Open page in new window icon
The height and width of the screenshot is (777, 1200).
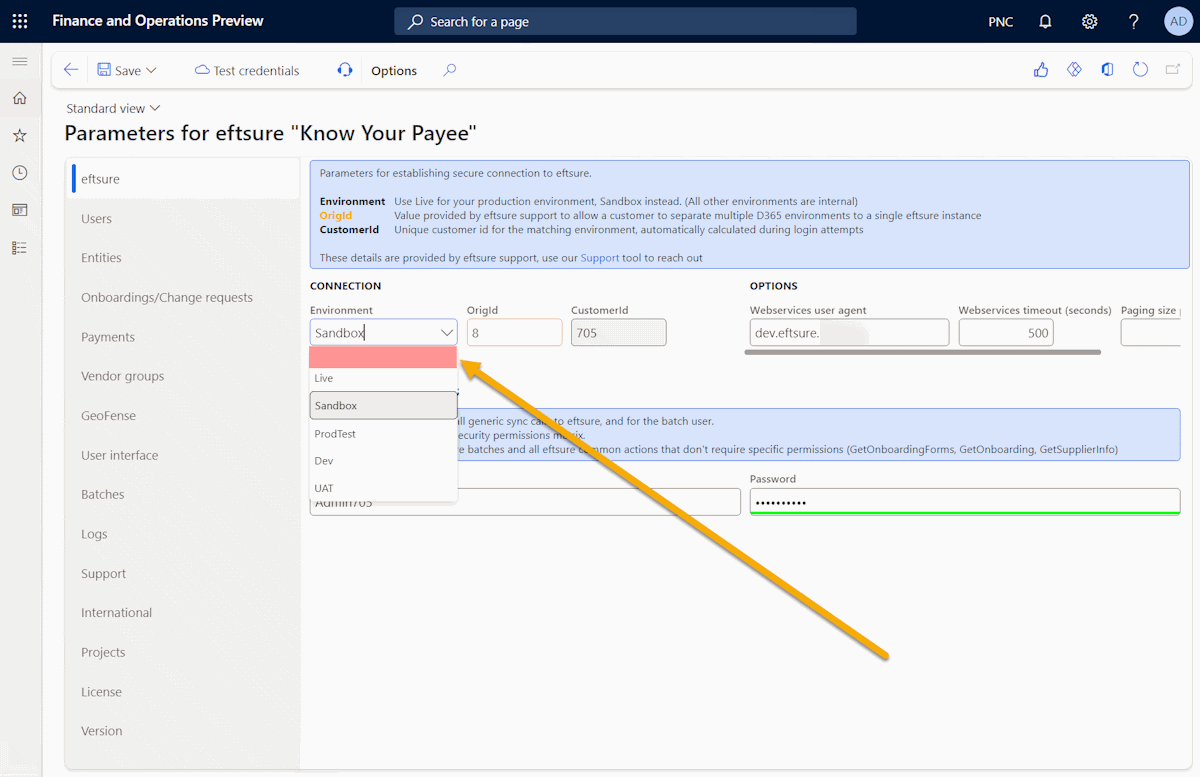pyautogui.click(x=1173, y=70)
